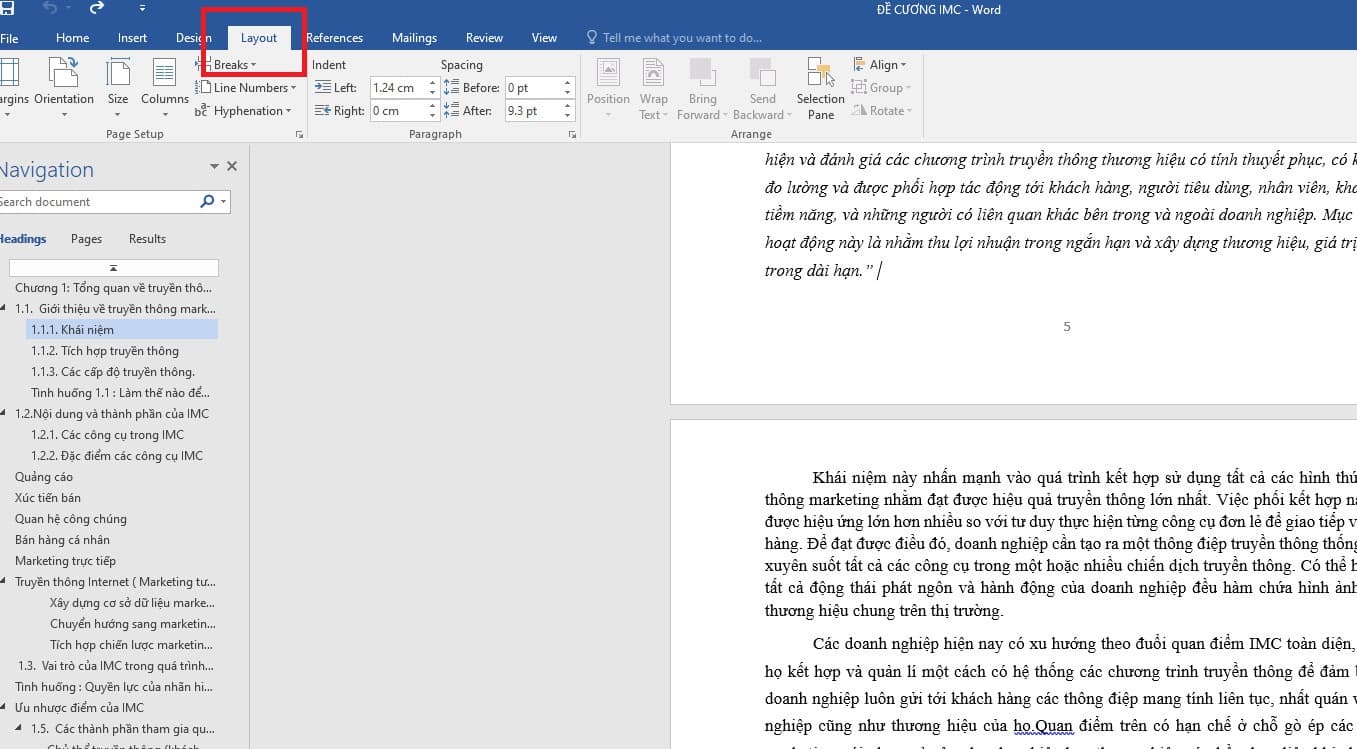1357x749 pixels.
Task: Select Results tab in Navigation pane
Action: [147, 239]
